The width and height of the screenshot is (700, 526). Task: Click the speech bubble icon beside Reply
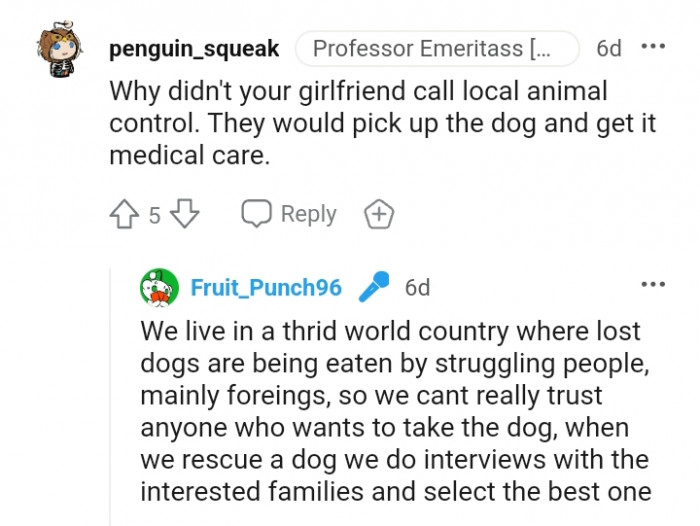tap(257, 214)
